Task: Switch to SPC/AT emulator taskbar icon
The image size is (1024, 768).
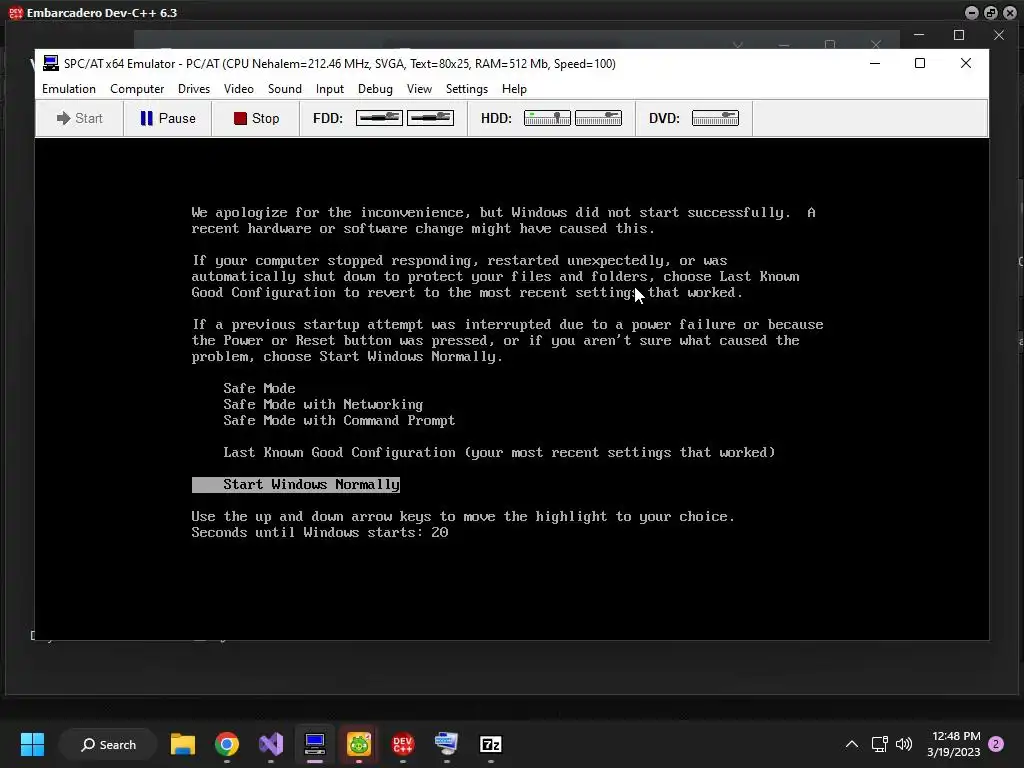Action: click(x=315, y=744)
